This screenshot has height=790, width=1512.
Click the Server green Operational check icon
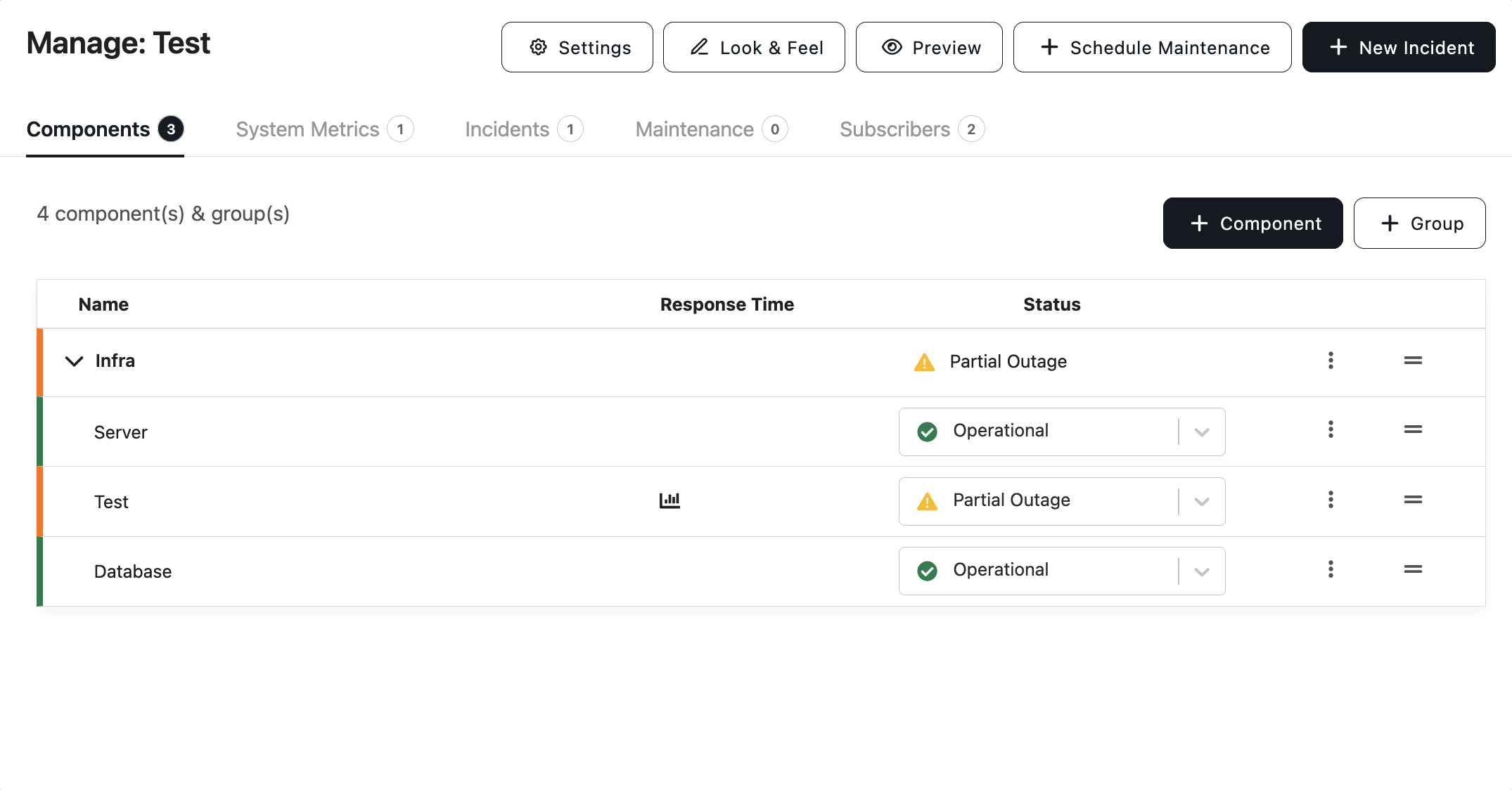pos(927,432)
